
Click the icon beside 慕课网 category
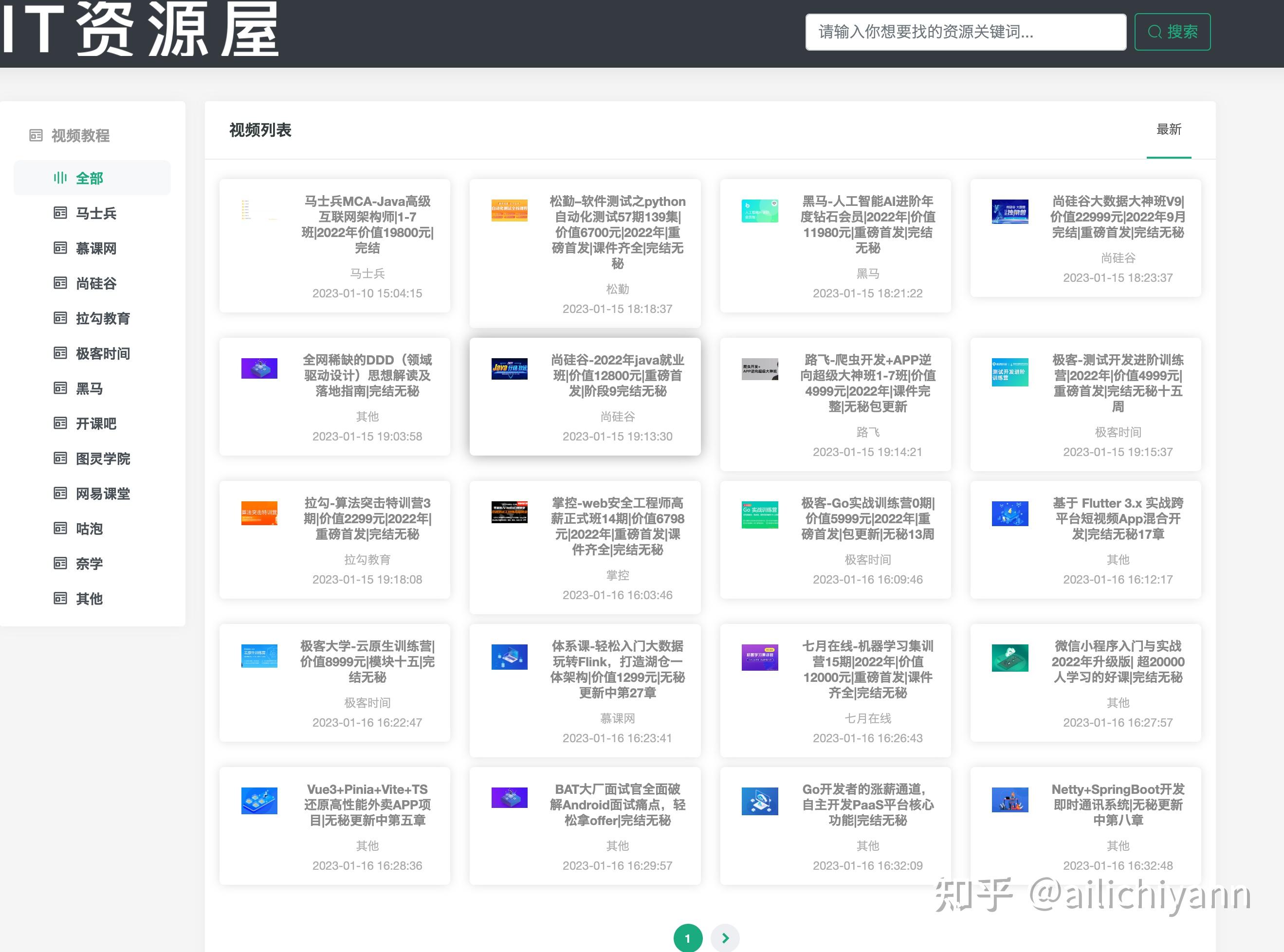point(60,248)
